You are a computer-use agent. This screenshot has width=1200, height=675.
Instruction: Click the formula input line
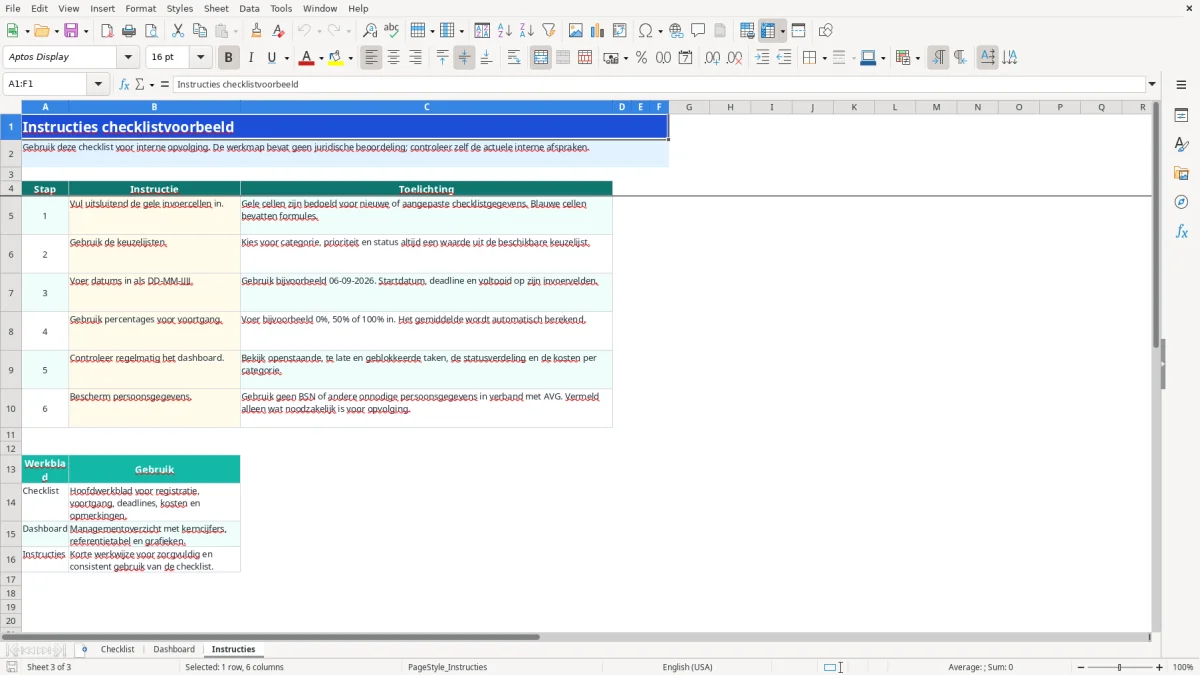point(658,84)
